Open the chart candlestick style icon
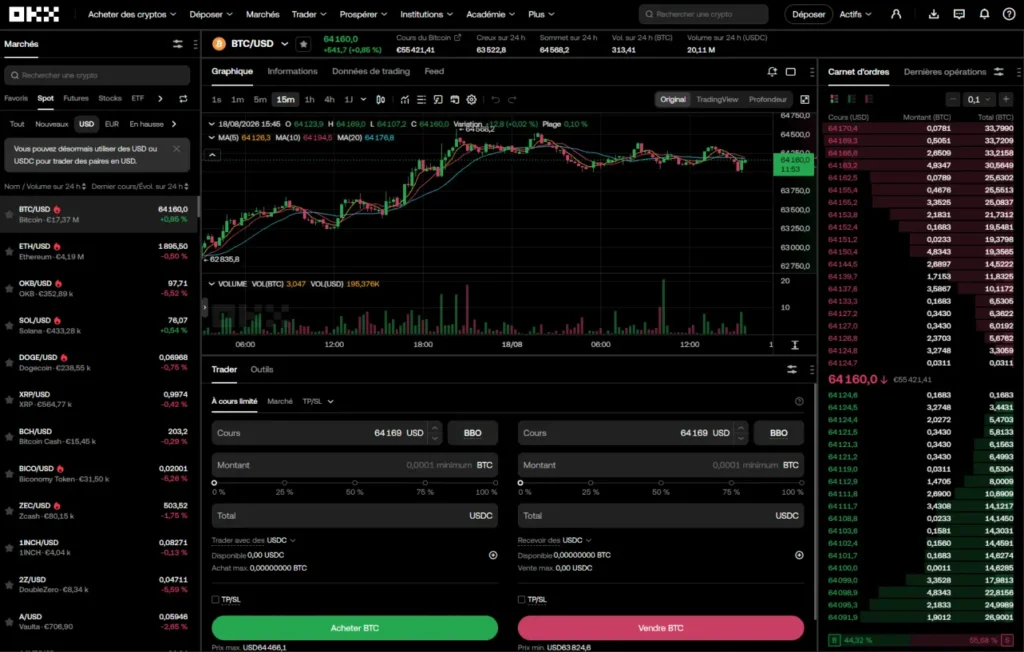The height and width of the screenshot is (652, 1024). click(380, 99)
